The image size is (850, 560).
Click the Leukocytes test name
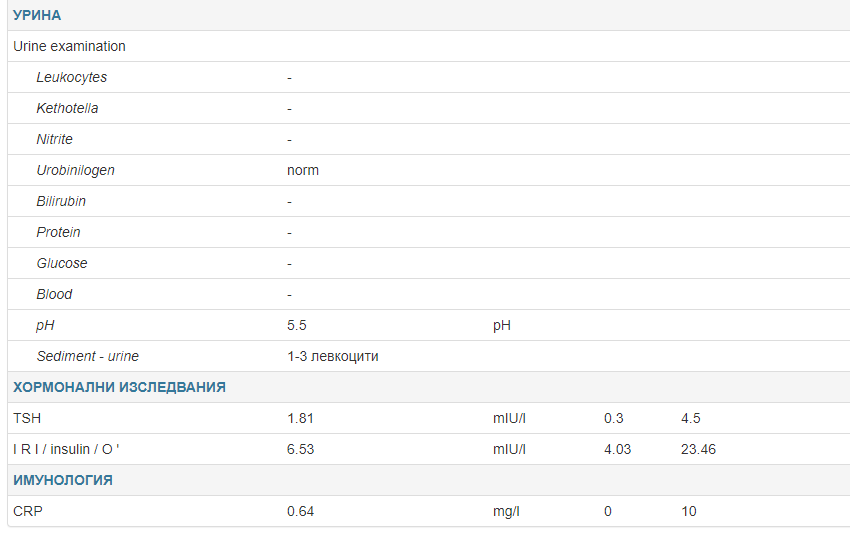[x=71, y=77]
